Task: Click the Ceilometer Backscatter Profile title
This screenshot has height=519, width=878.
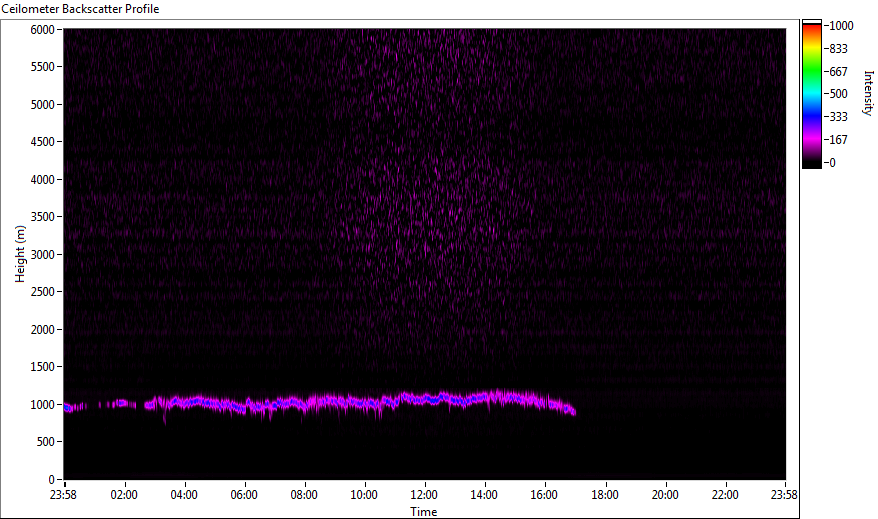Action: coord(80,9)
